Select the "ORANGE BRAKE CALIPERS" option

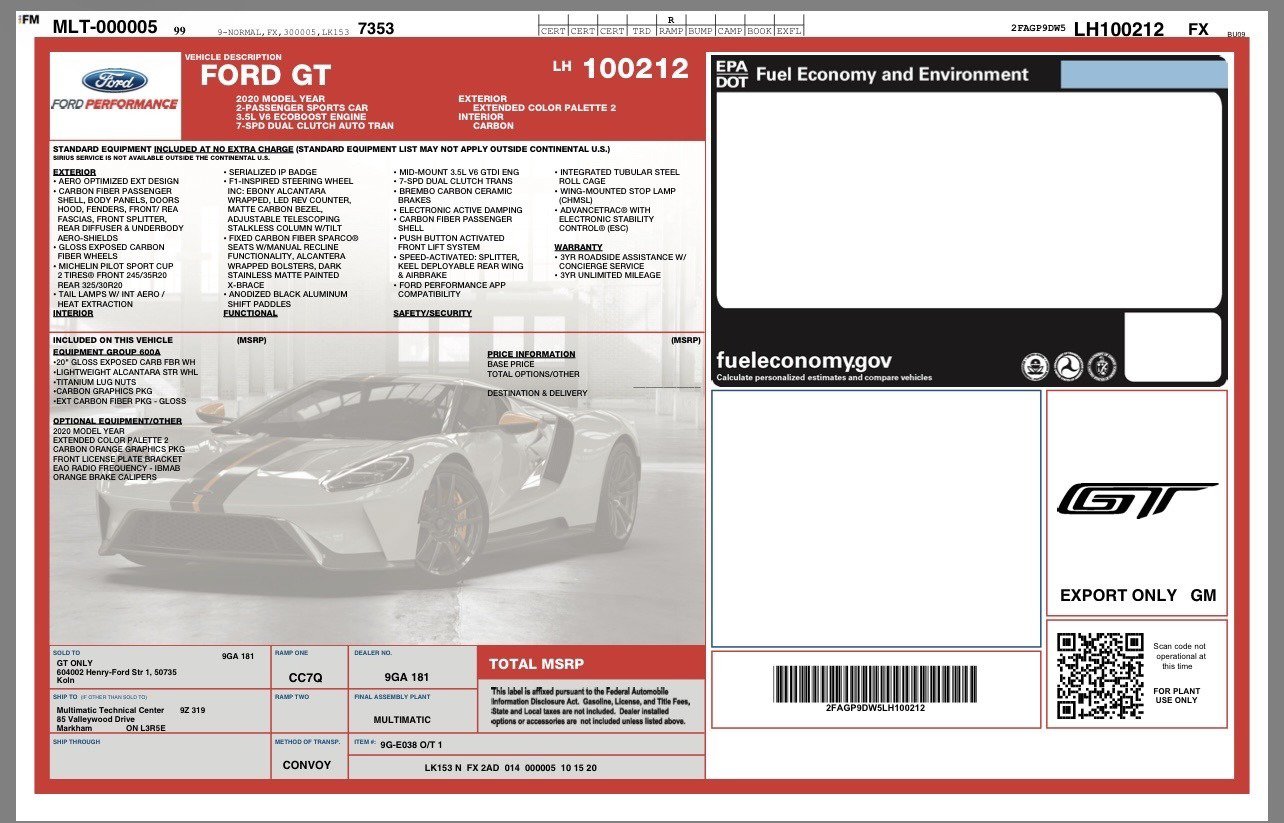click(x=105, y=477)
